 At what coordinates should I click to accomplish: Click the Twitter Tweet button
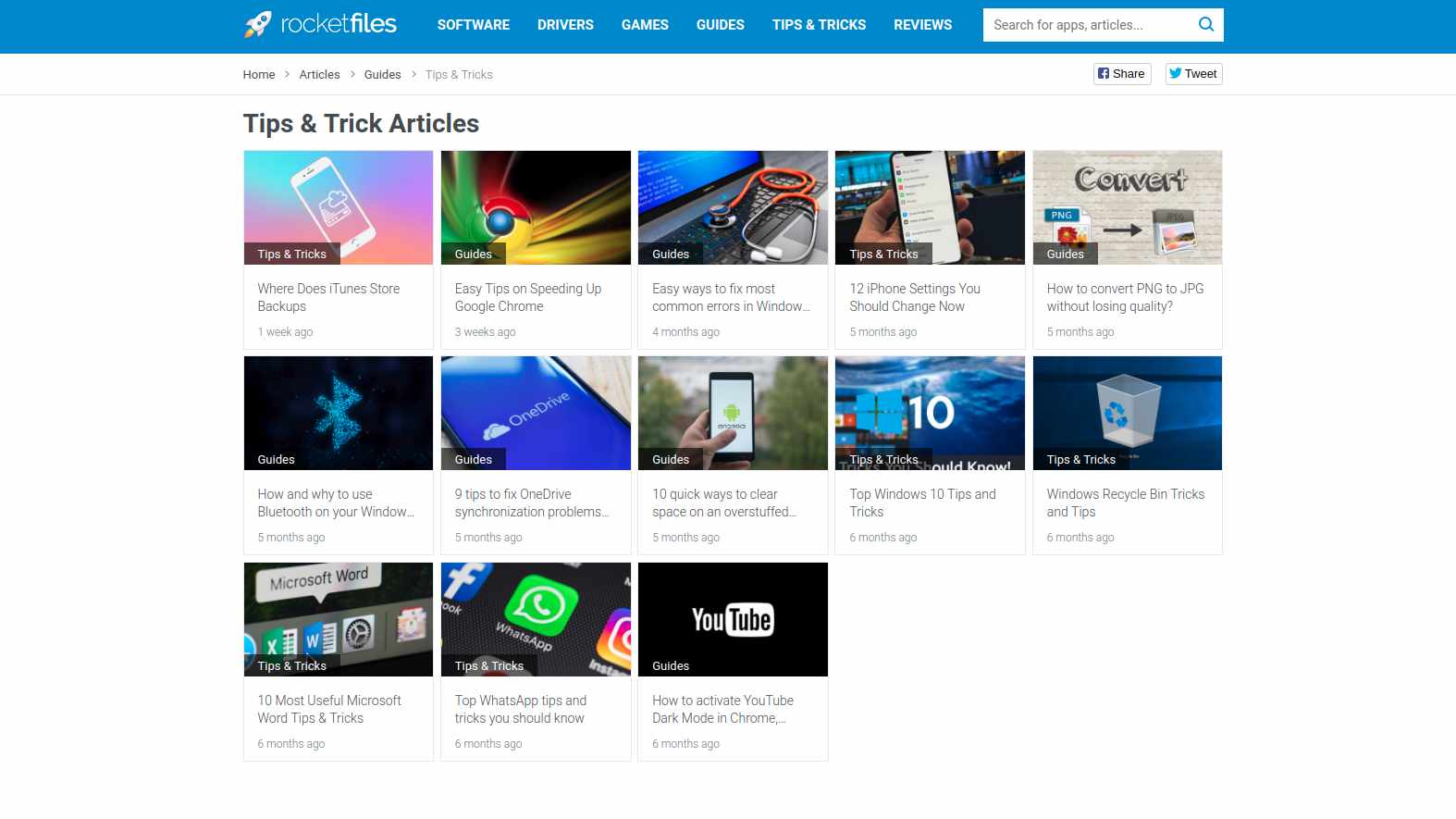point(1193,74)
